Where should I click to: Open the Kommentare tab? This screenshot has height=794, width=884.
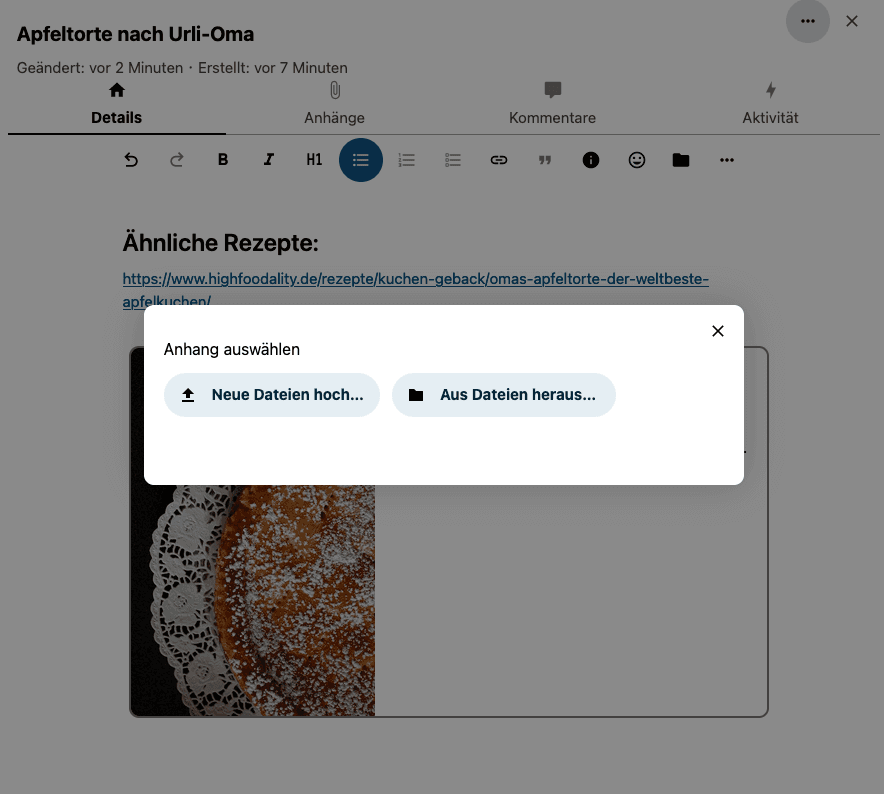click(552, 104)
